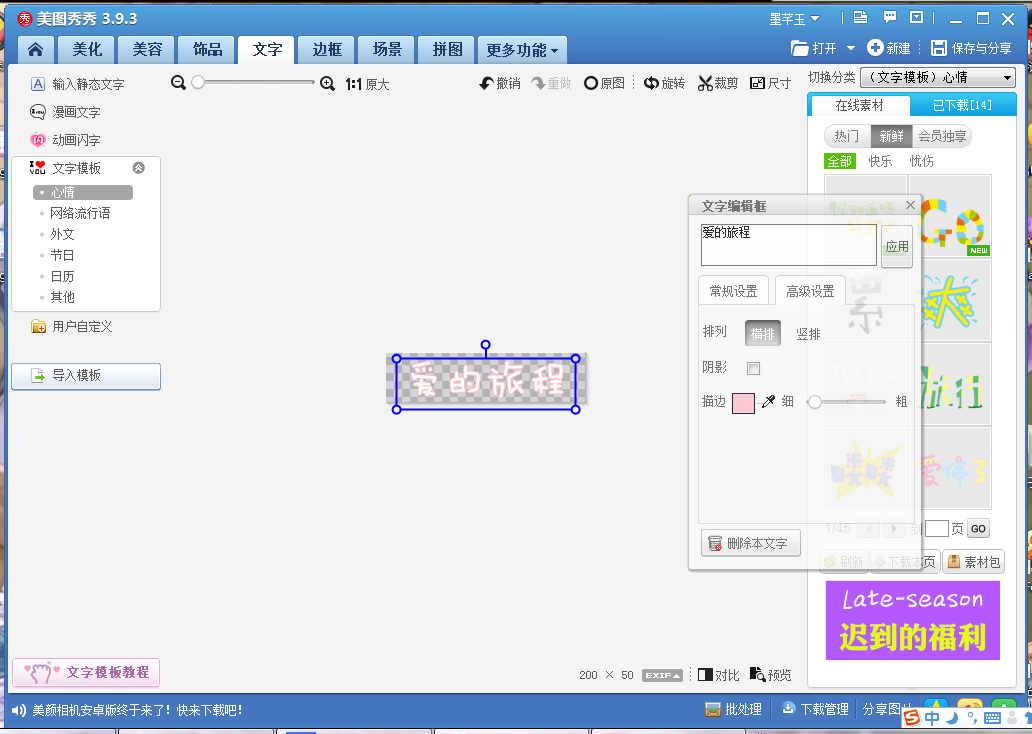This screenshot has width=1032, height=734.
Task: Open the 描边 stroke color swatch
Action: point(744,403)
